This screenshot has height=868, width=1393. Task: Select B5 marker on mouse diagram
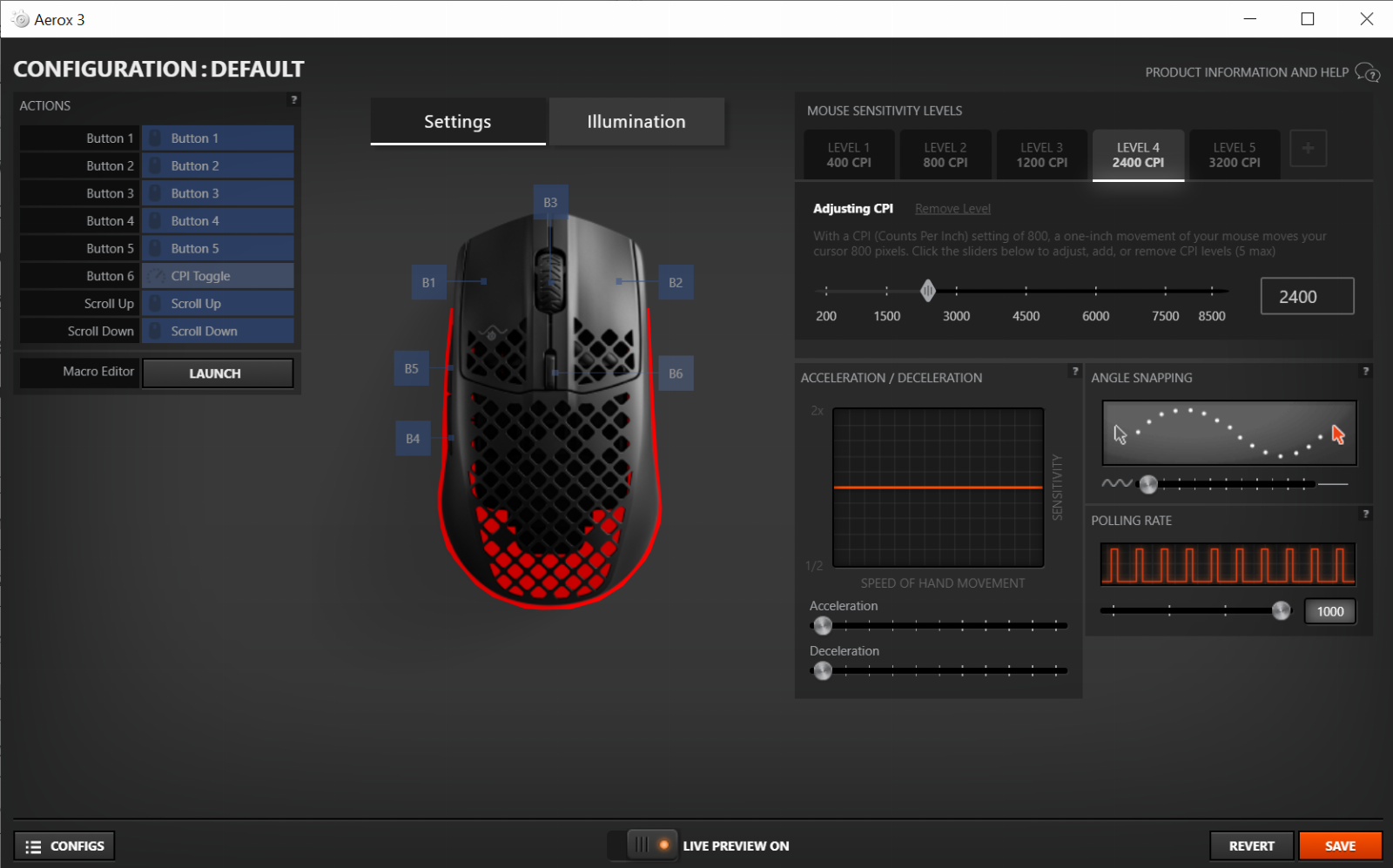(411, 368)
